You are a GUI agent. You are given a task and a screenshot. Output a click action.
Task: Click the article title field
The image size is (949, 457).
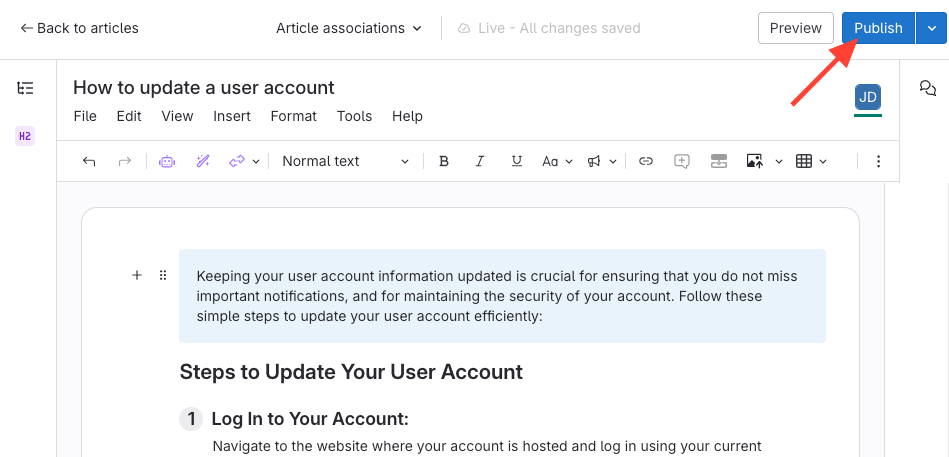[x=204, y=88]
